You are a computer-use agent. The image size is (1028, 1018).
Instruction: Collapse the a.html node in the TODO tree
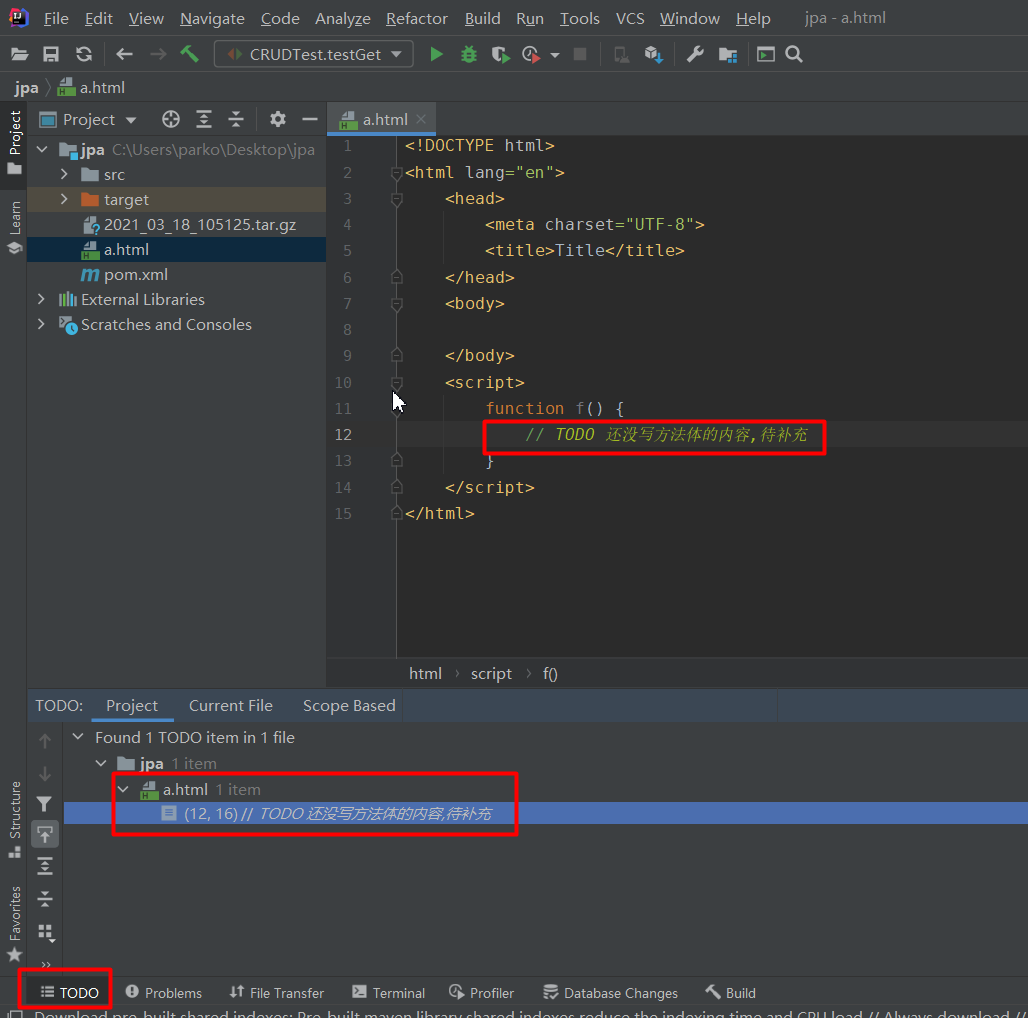(x=123, y=789)
